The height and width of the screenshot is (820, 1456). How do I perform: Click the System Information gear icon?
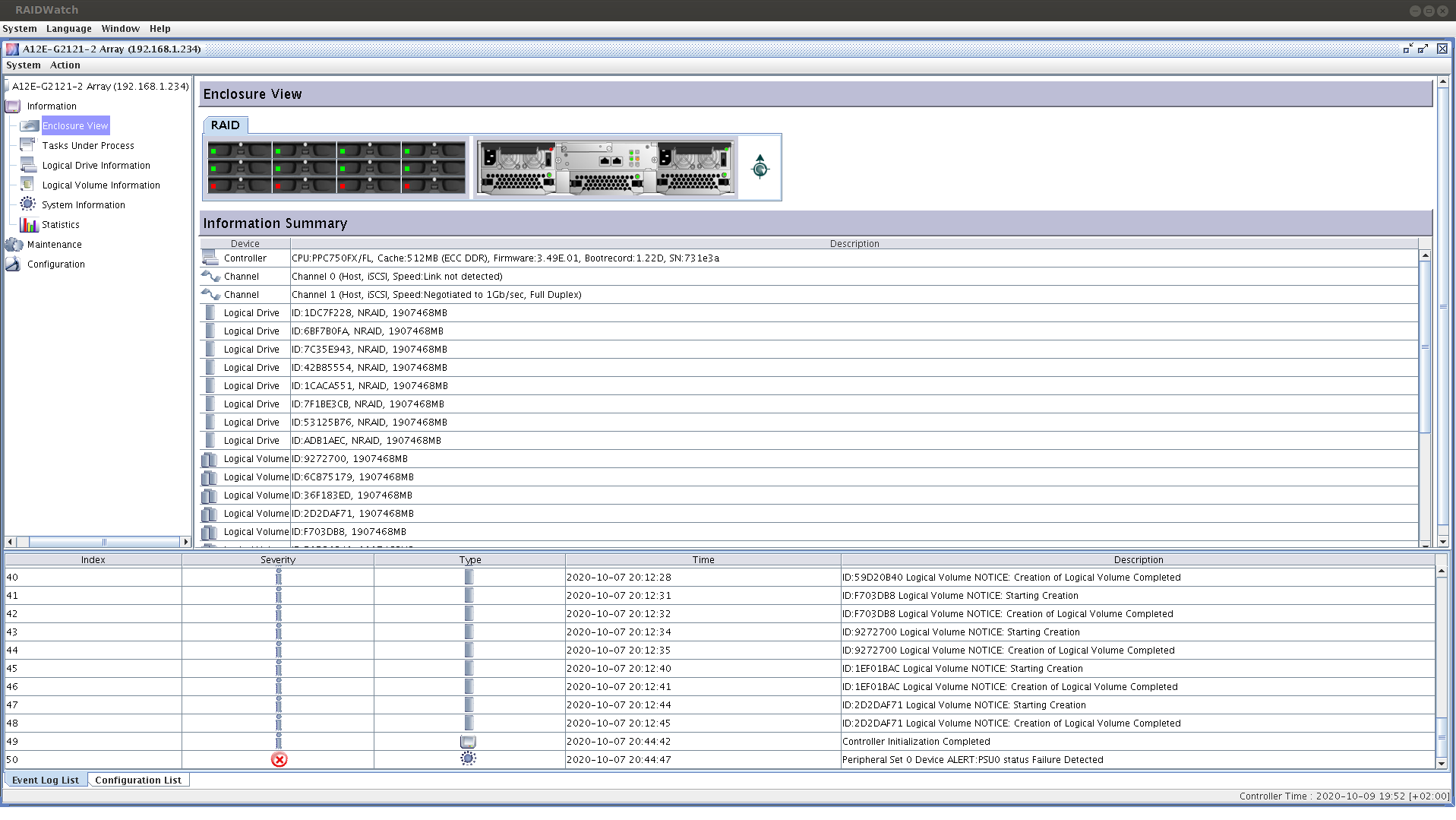coord(28,204)
